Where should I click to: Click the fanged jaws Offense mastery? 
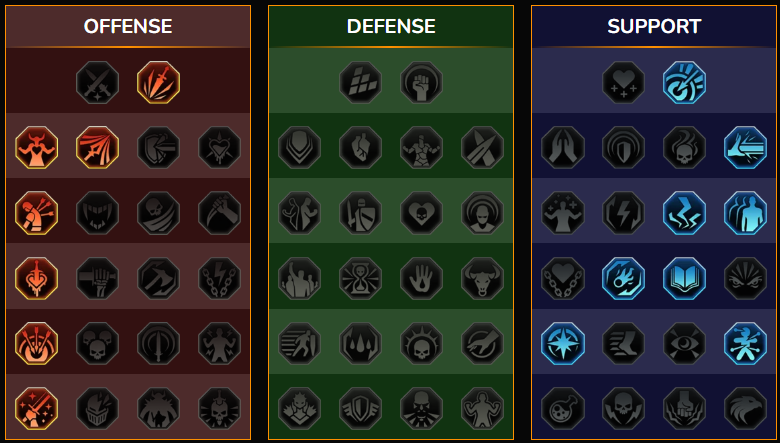coord(98,213)
